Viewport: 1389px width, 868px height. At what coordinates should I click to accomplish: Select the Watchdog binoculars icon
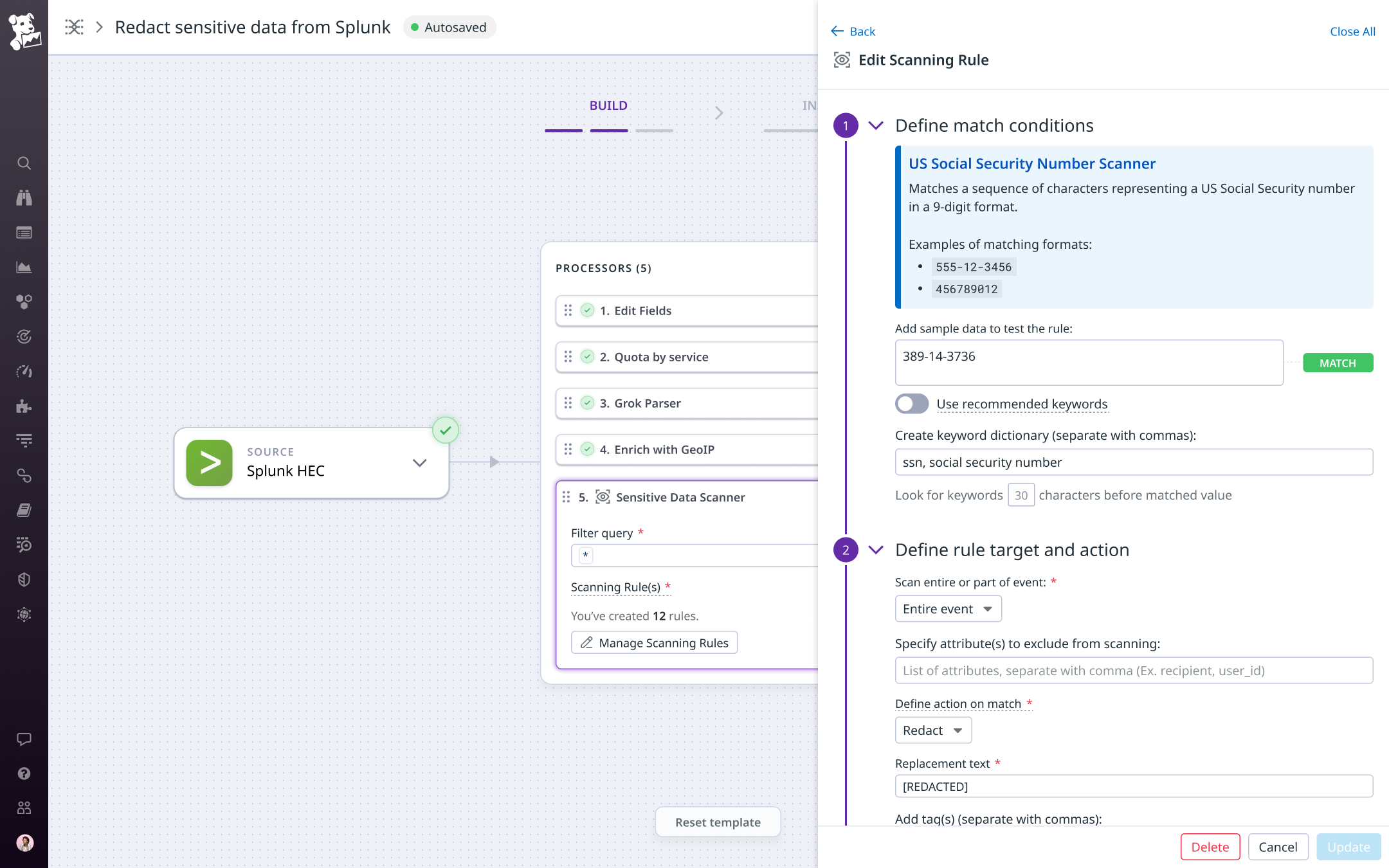click(x=24, y=197)
